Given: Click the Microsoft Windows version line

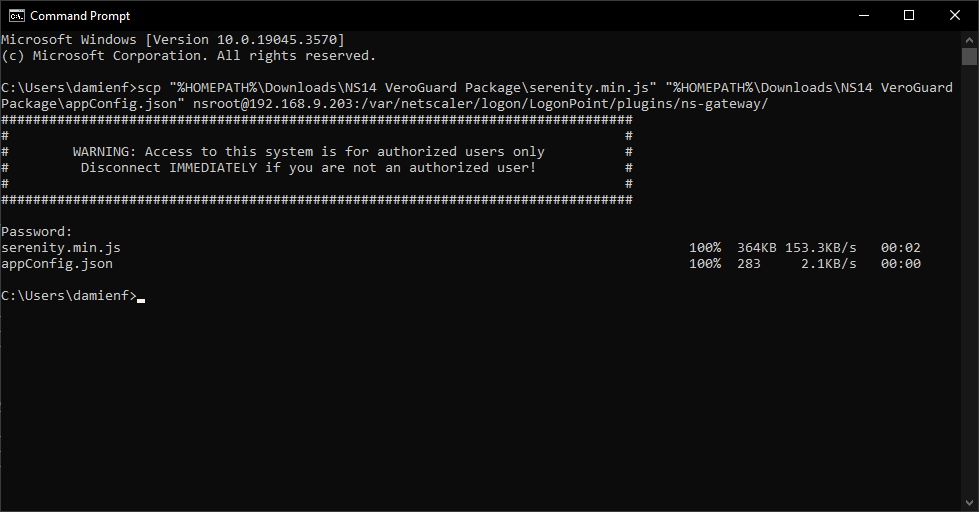Looking at the screenshot, I should [x=173, y=39].
